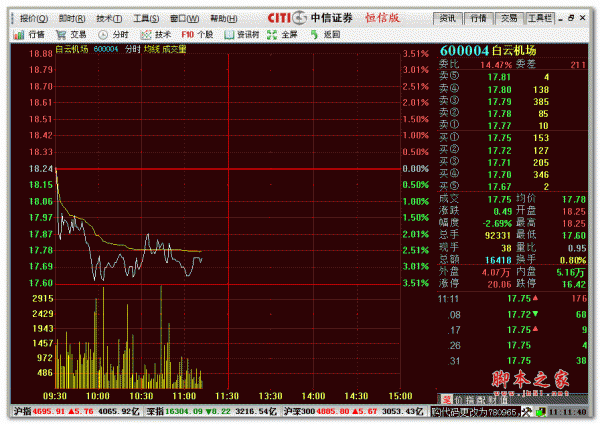The height and width of the screenshot is (424, 600).
Task: Open the 窗口(W) menu
Action: point(184,18)
